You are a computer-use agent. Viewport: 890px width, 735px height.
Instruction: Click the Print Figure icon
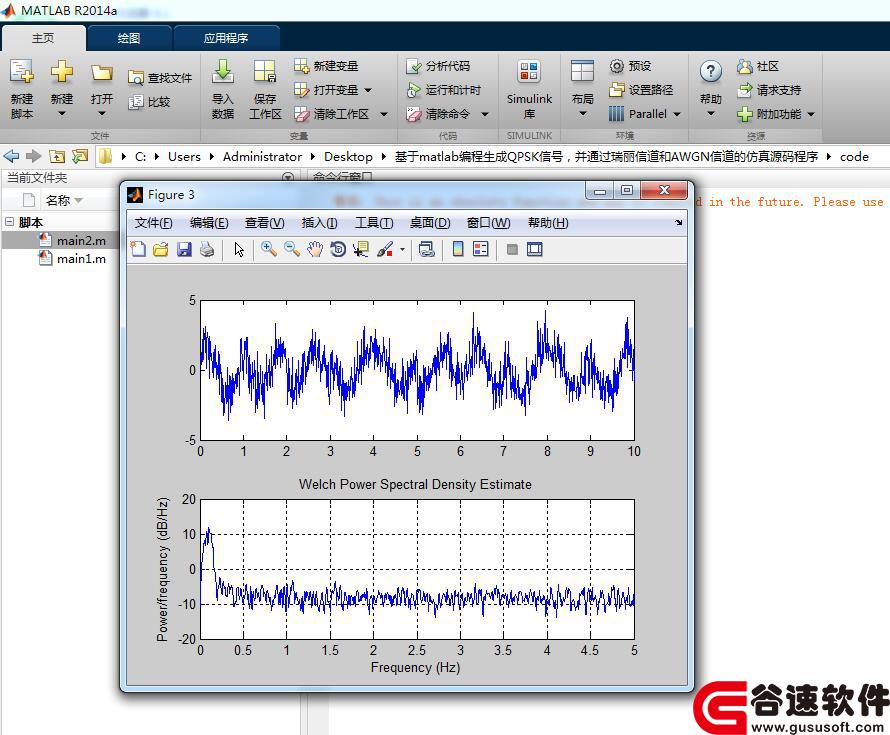tap(207, 249)
